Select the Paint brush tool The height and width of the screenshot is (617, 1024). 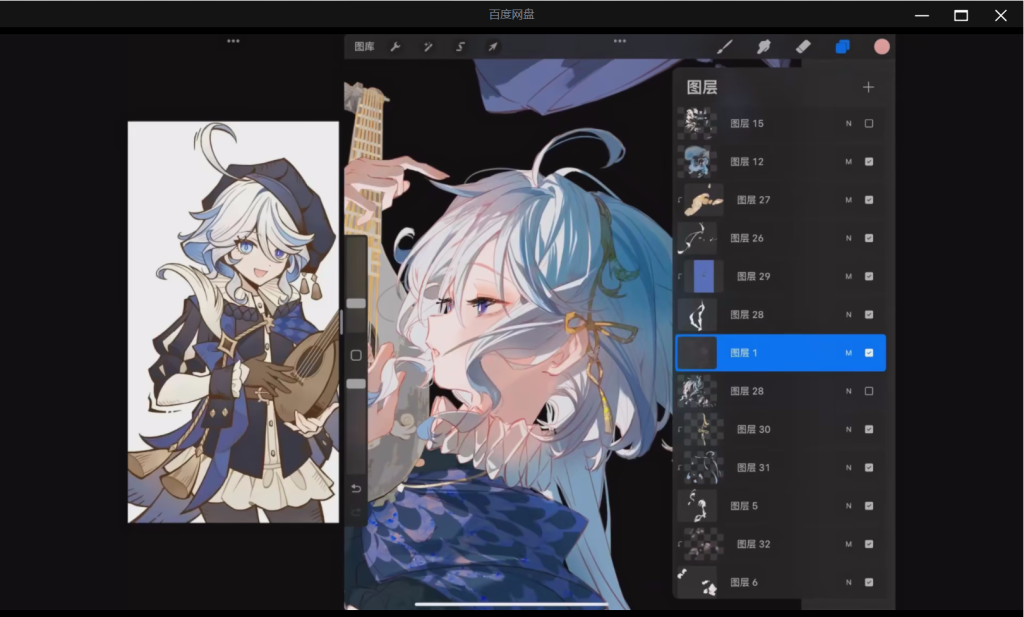coord(726,47)
